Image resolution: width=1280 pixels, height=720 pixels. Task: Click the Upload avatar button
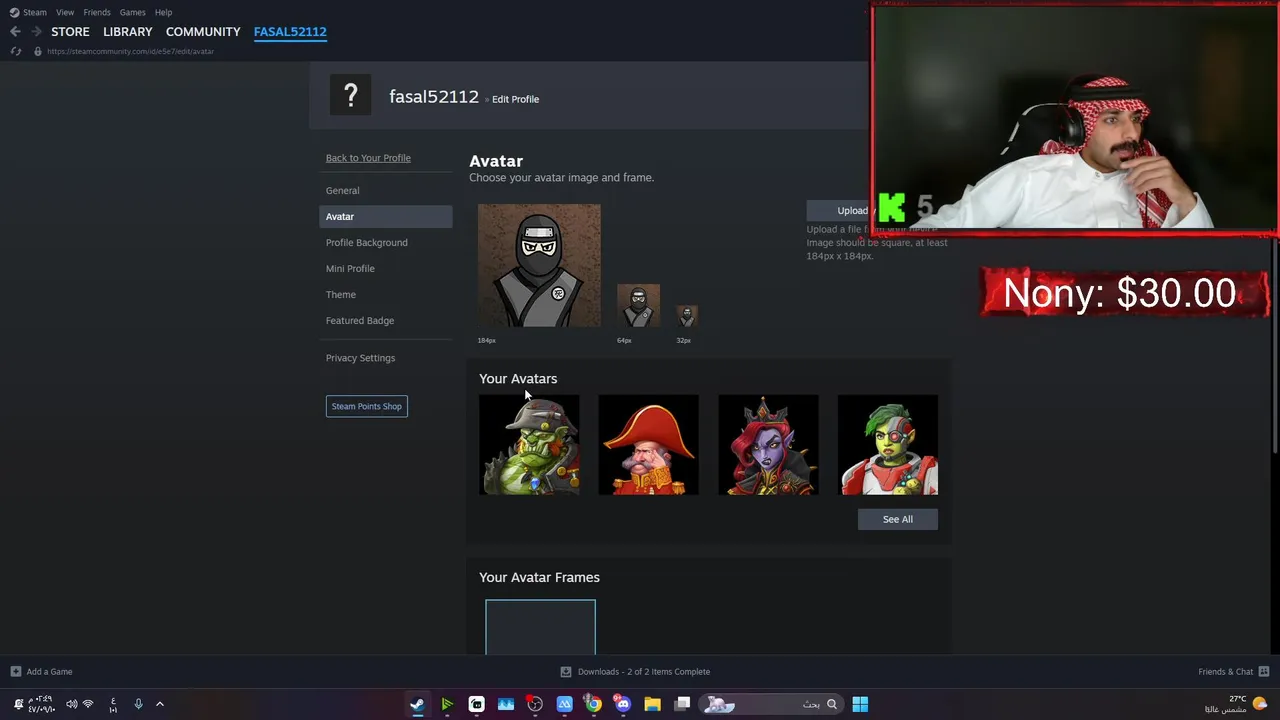[x=839, y=210]
